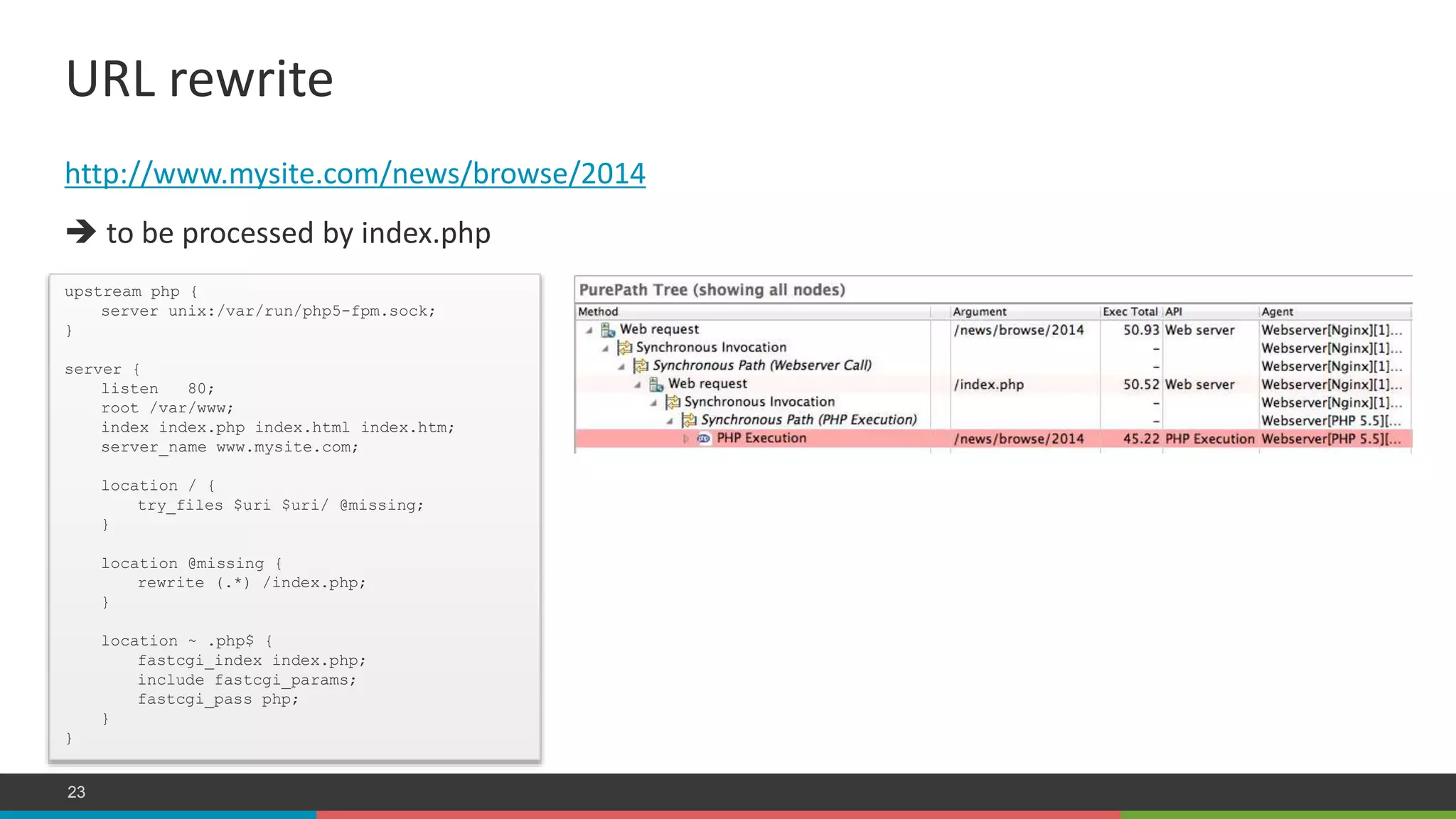The height and width of the screenshot is (819, 1456).
Task: Expand the PHP Execution tree node
Action: [x=685, y=439]
